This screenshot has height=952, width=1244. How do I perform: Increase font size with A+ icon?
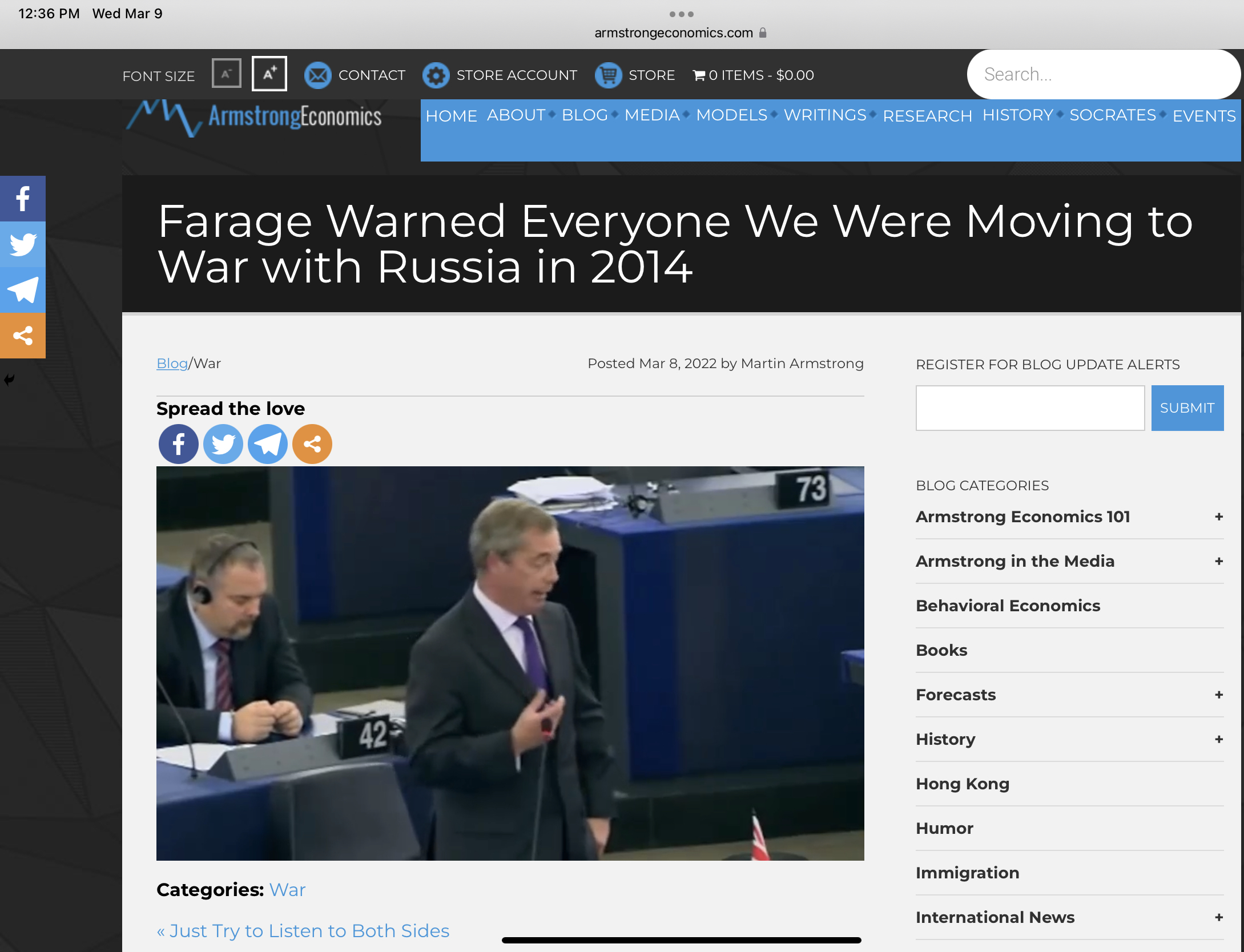pyautogui.click(x=269, y=74)
